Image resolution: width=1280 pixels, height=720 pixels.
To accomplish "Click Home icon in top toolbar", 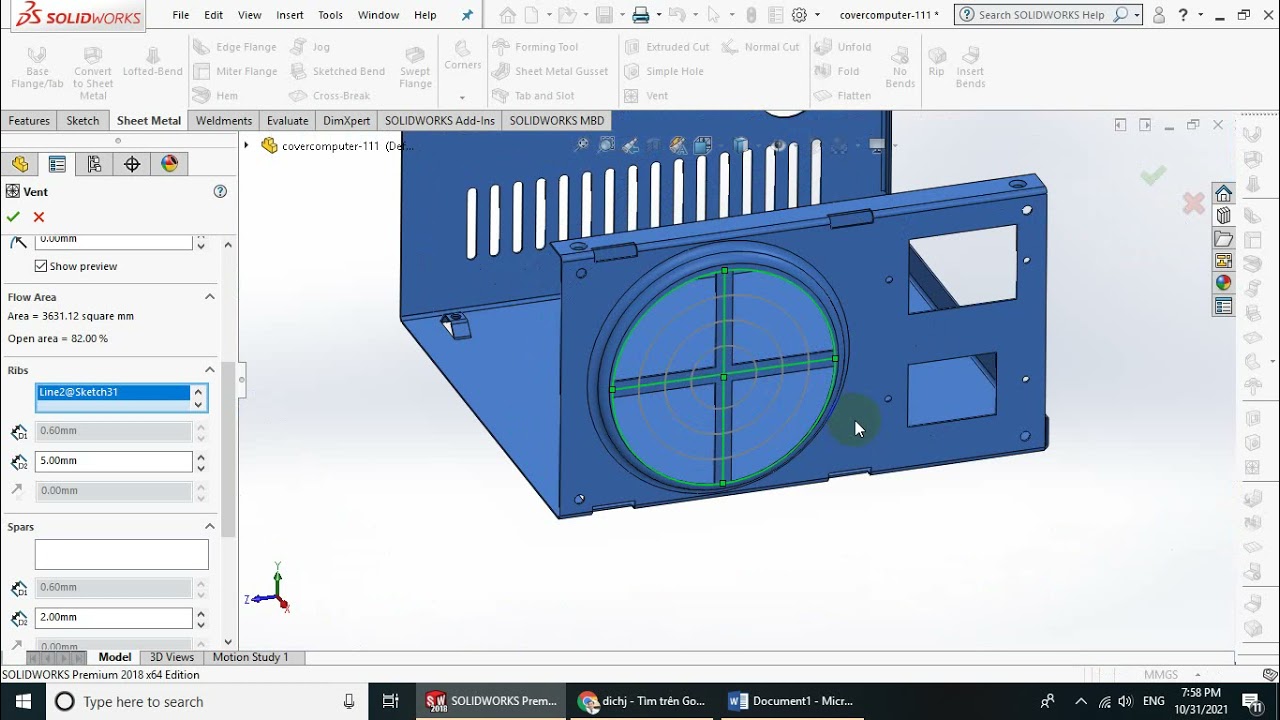I will 508,15.
